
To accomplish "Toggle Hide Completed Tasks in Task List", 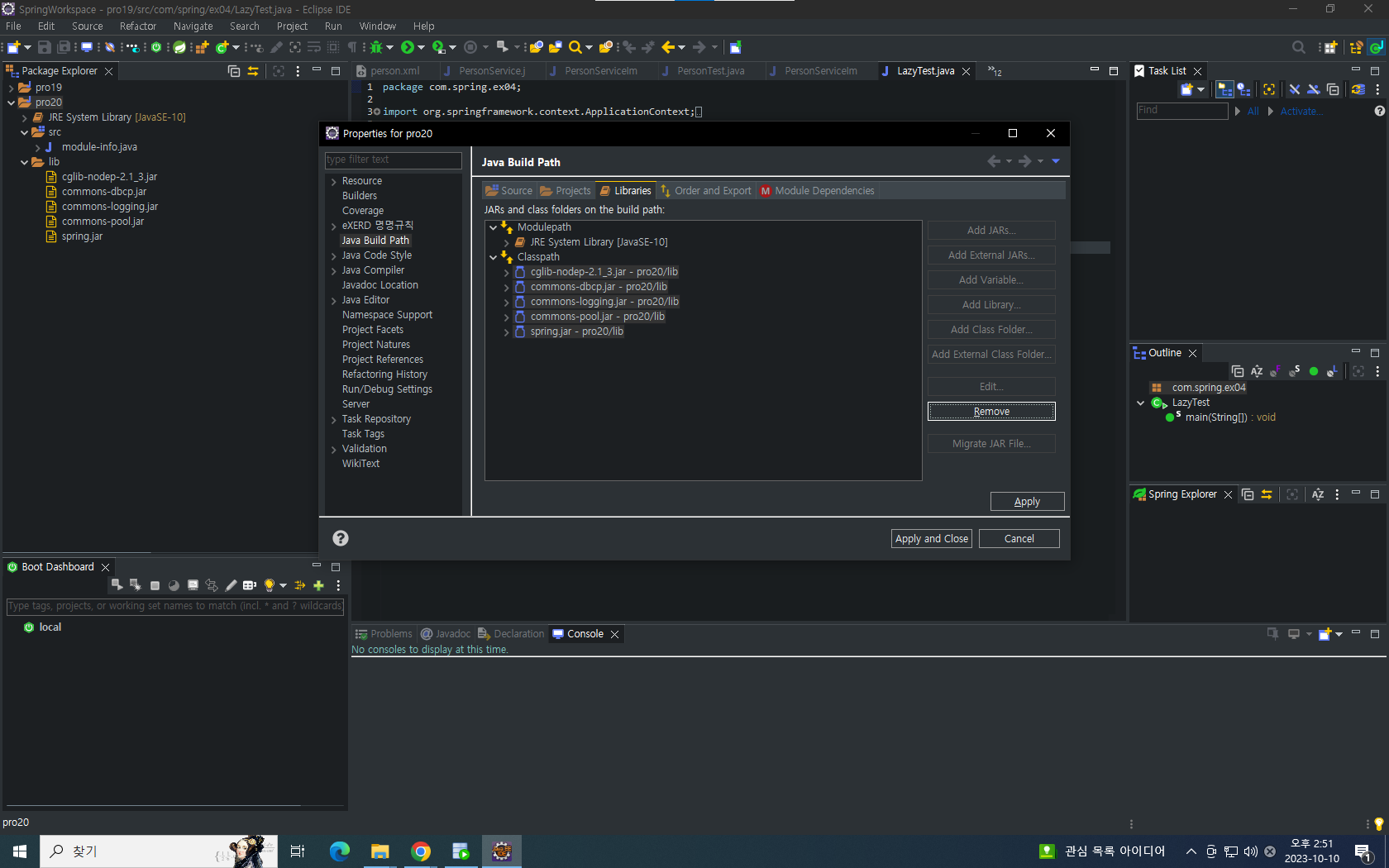I will 1295,89.
